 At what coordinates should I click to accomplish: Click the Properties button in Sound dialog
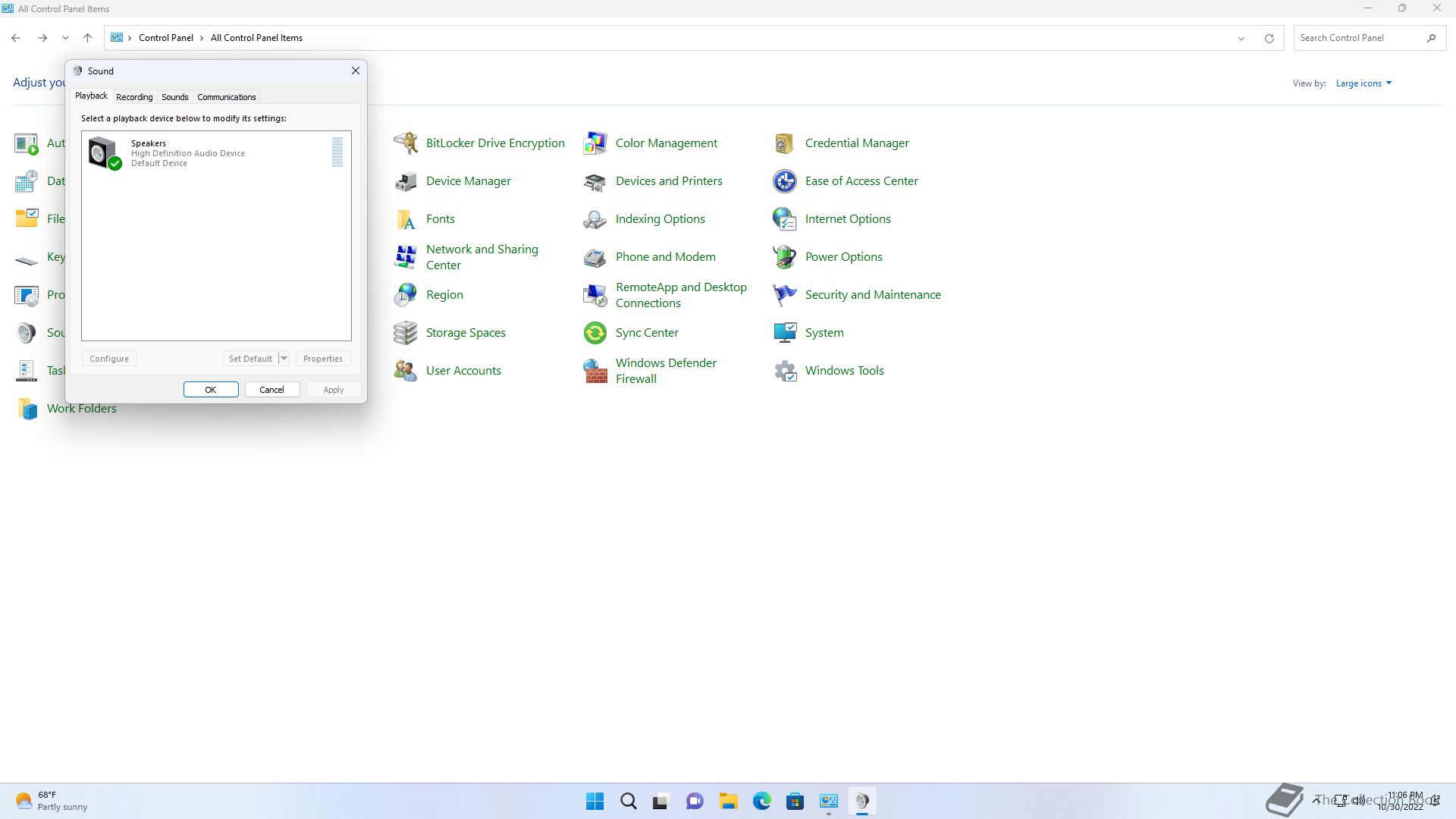[x=323, y=359]
